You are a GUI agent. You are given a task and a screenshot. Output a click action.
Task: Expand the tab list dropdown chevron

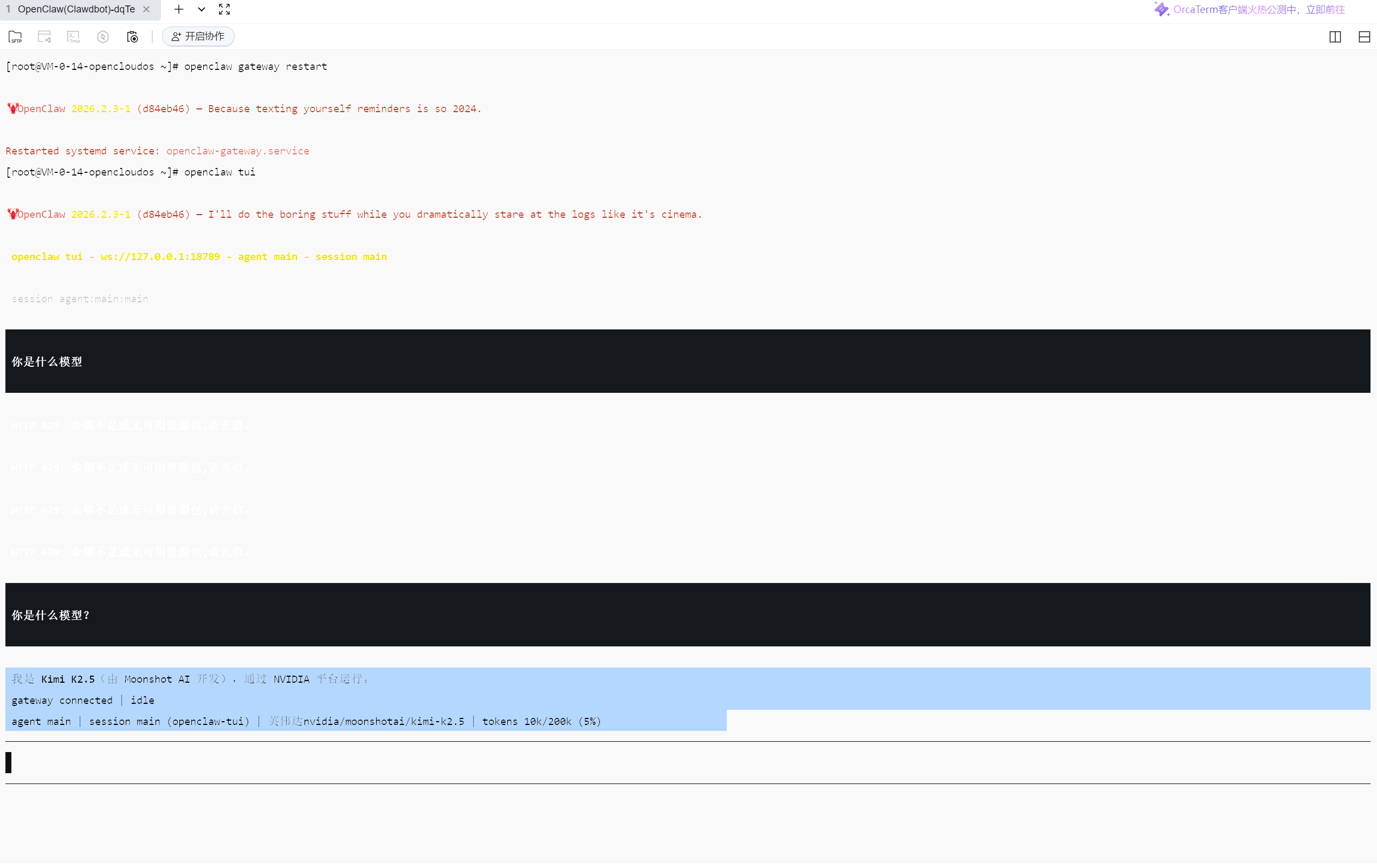(x=201, y=9)
